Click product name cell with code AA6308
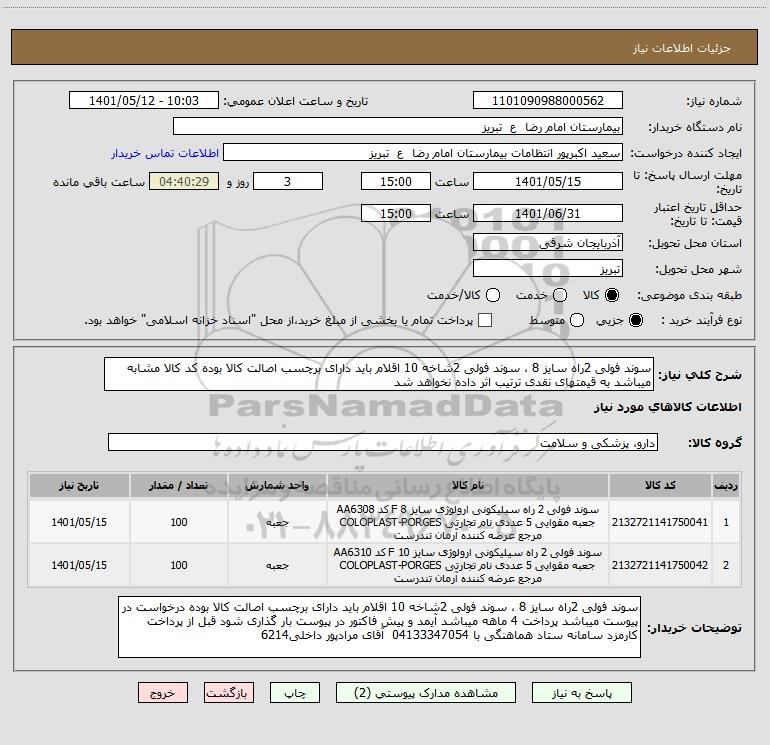 click(x=468, y=522)
